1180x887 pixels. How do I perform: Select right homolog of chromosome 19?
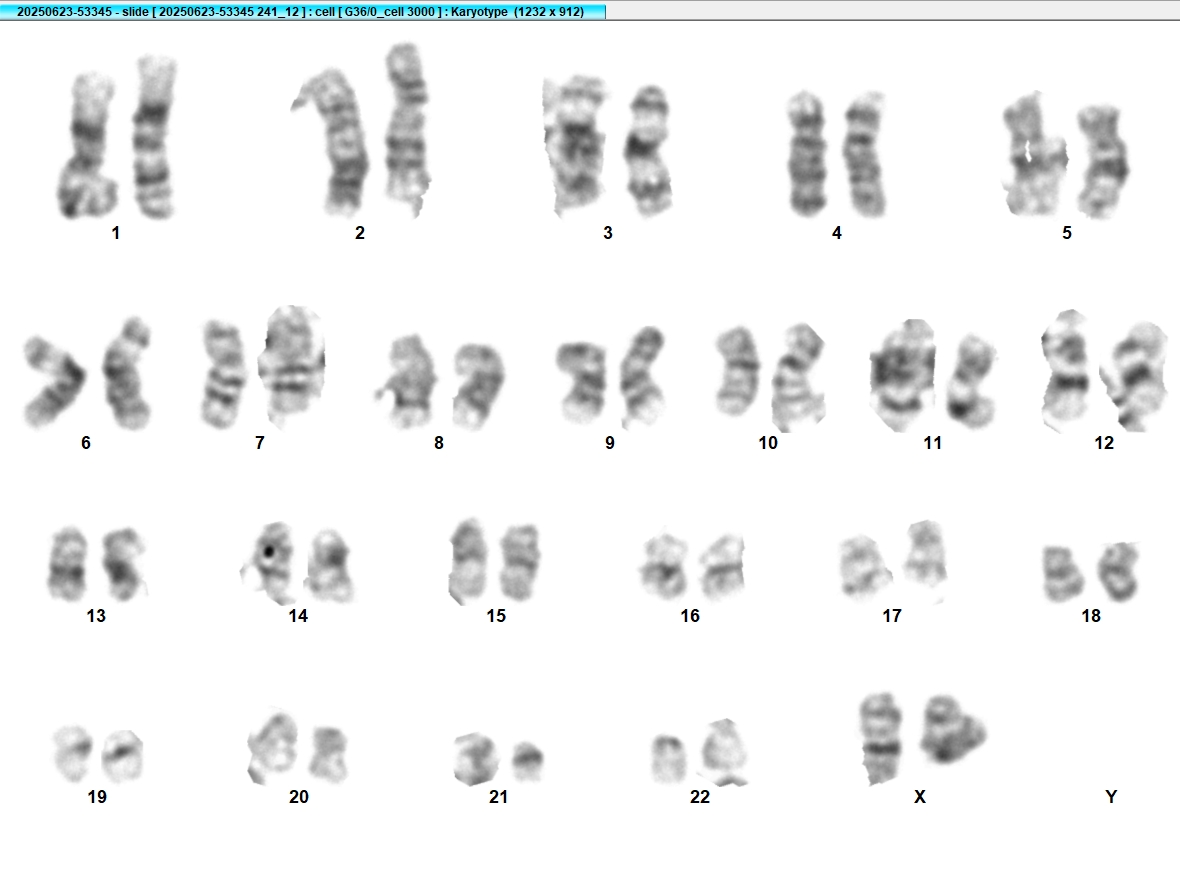pos(123,755)
